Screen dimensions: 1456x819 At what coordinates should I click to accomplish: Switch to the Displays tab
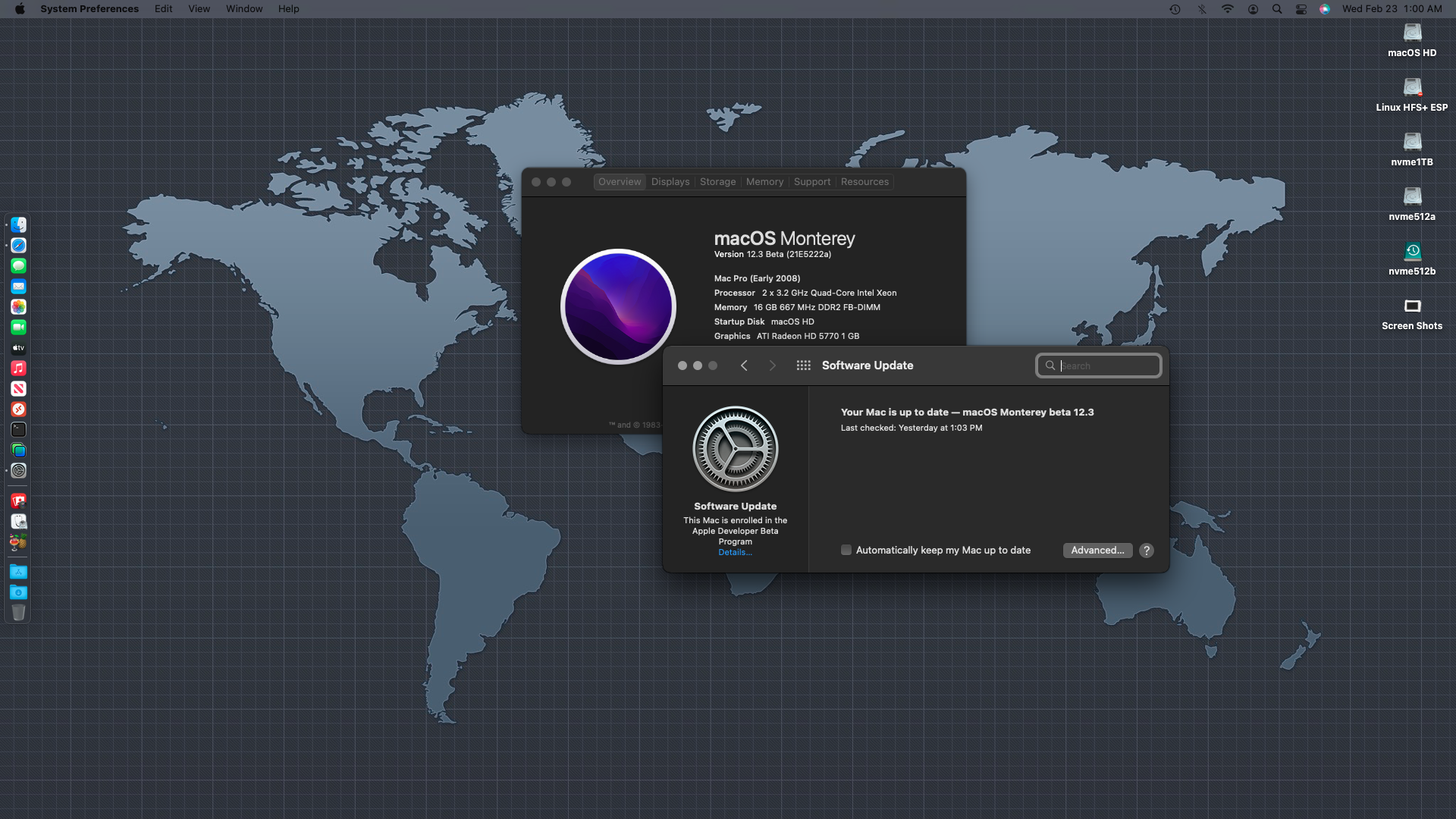[x=670, y=182]
